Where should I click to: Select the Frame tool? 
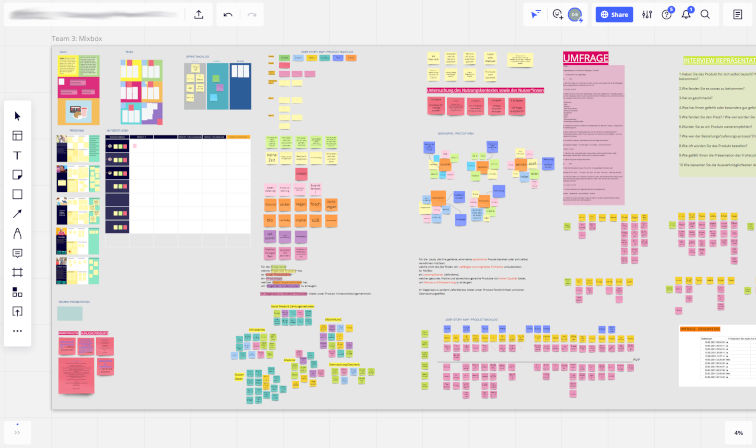[17, 272]
